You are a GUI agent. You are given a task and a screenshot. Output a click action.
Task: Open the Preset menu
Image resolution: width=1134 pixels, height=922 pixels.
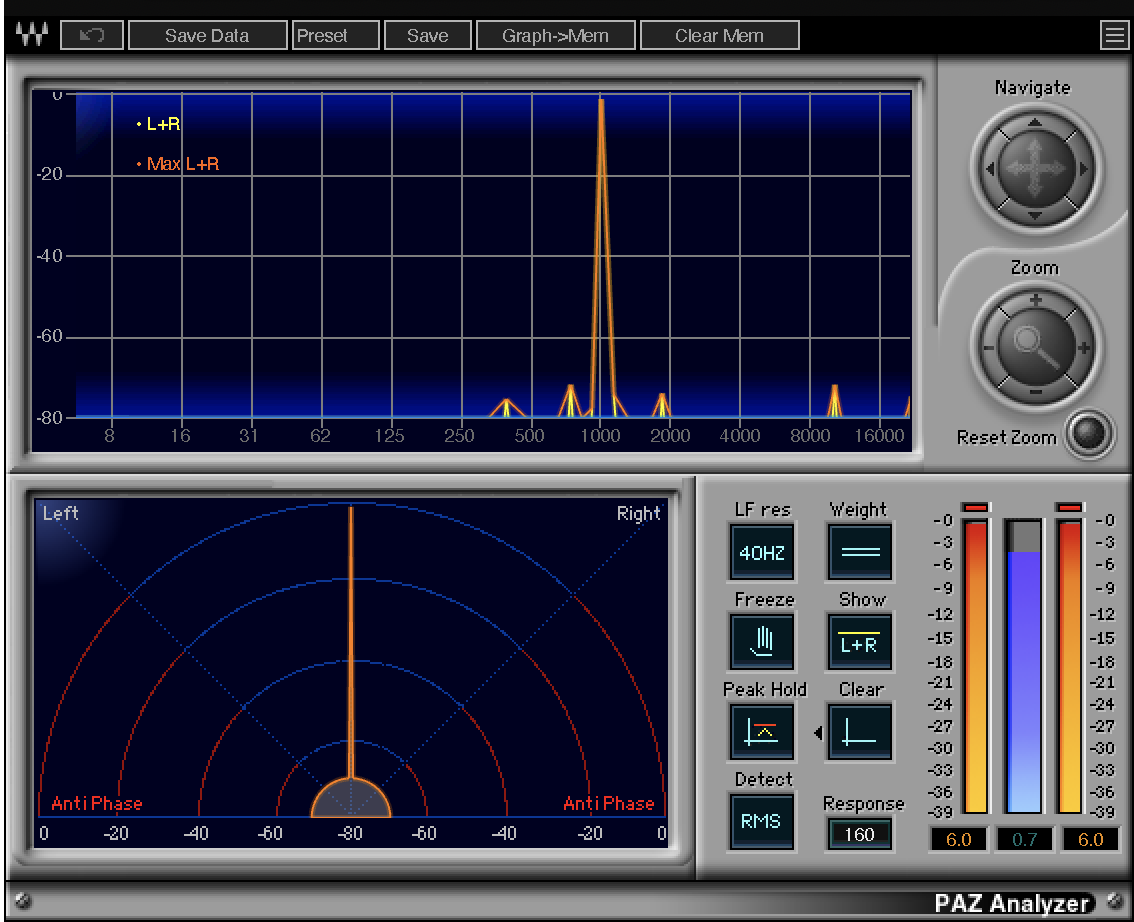[x=336, y=35]
